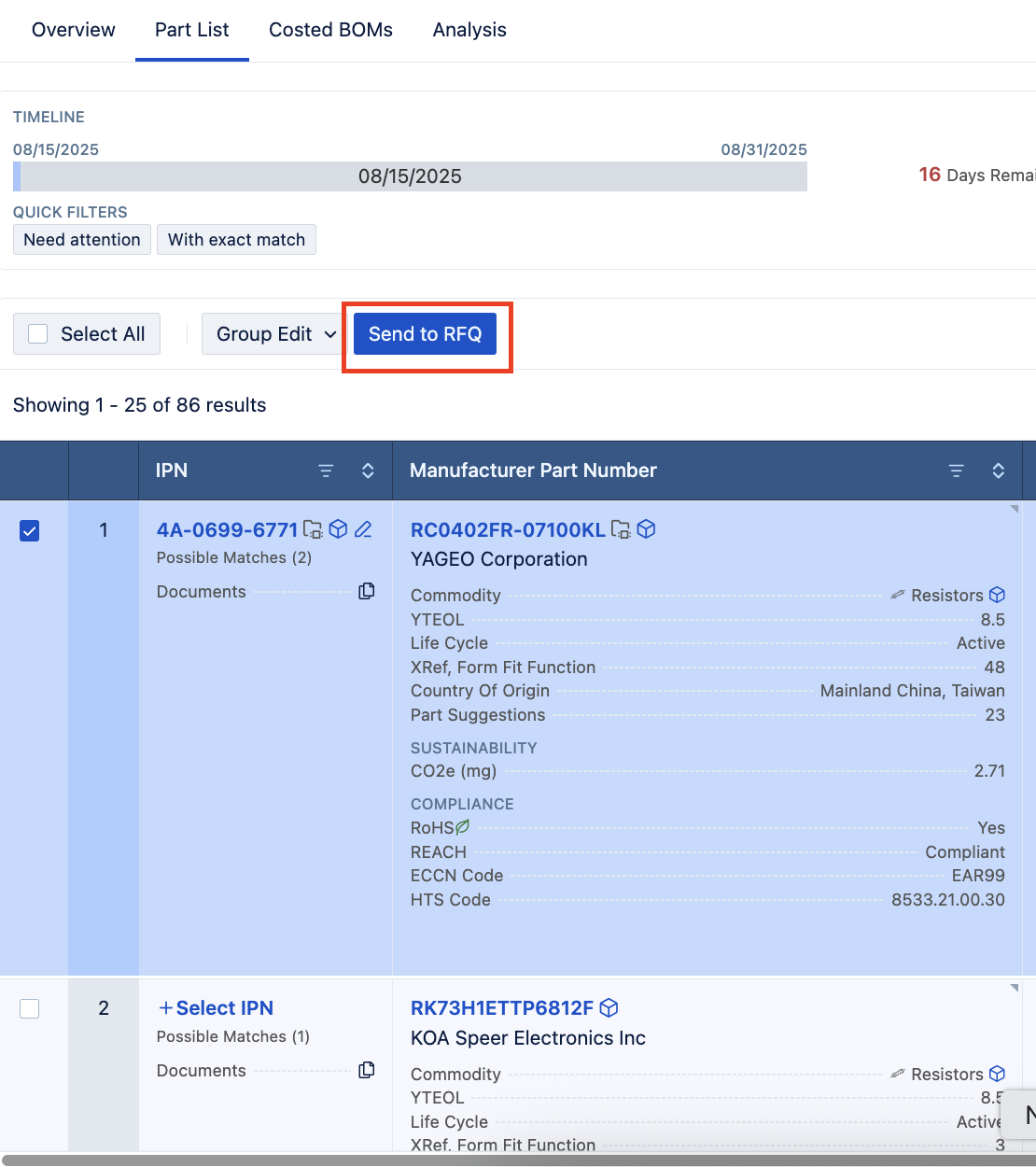This screenshot has height=1167, width=1036.
Task: Switch to the Costed BOMs tab
Action: coord(330,30)
